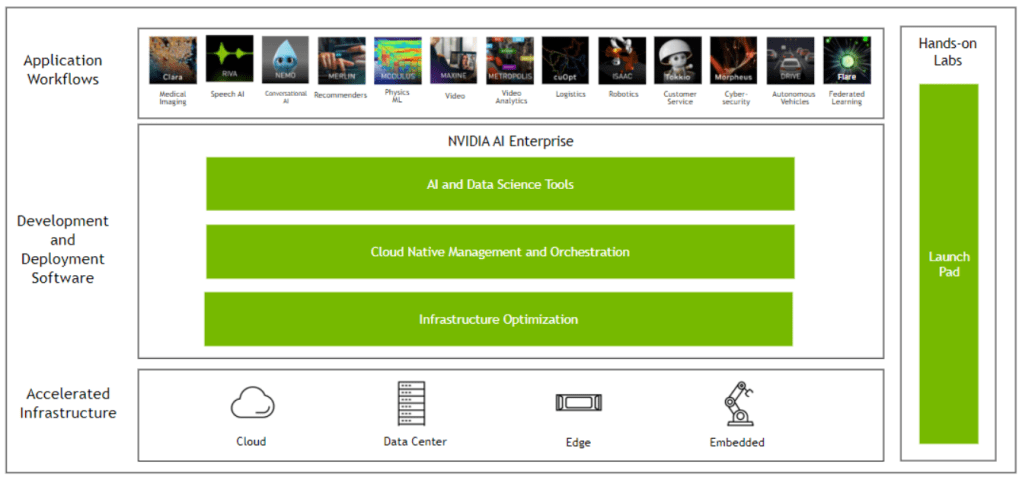Open the Clara Medical Imaging tile
Image resolution: width=1022 pixels, height=480 pixels.
pyautogui.click(x=172, y=60)
